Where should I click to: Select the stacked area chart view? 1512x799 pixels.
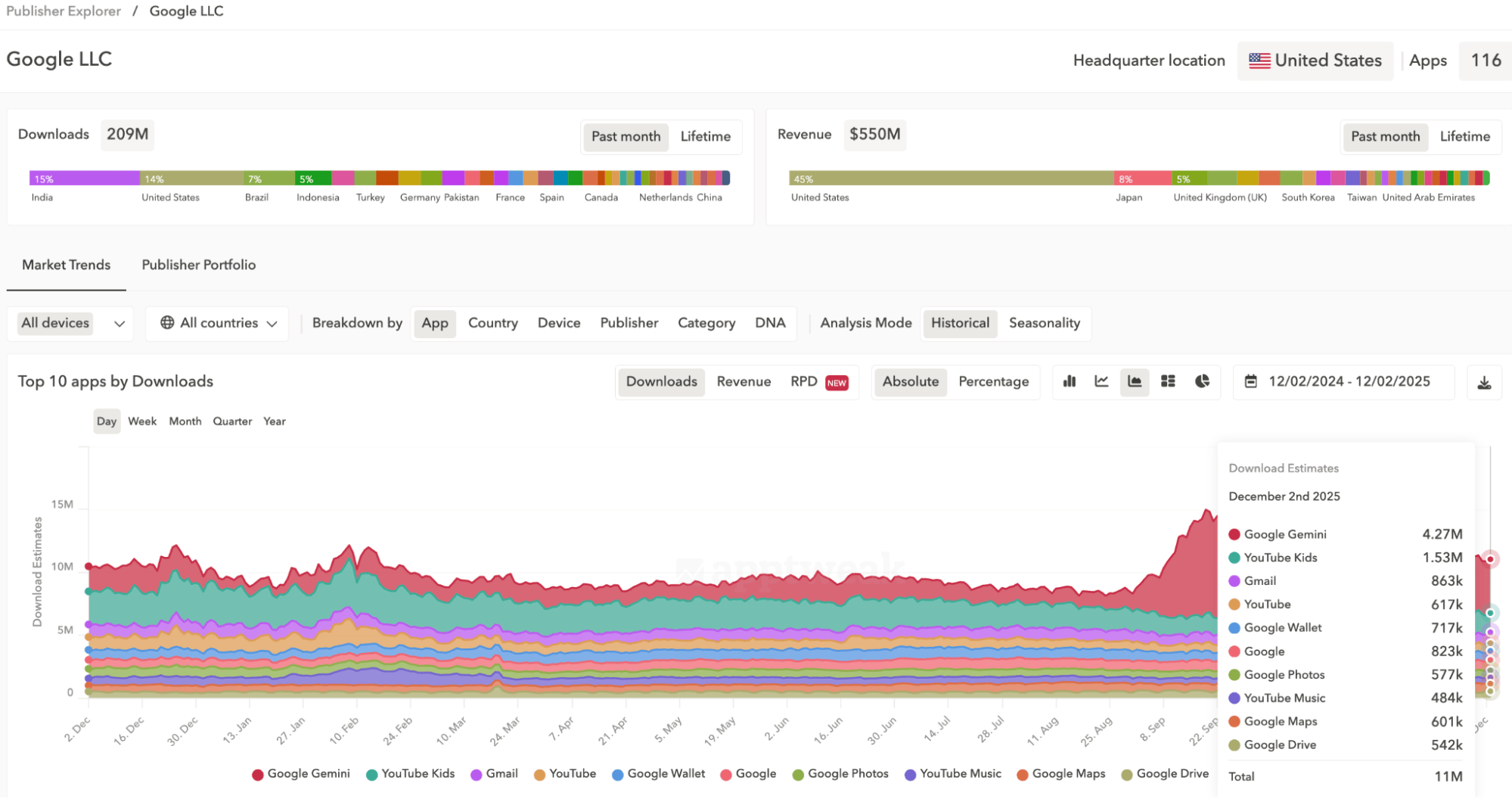click(x=1135, y=382)
